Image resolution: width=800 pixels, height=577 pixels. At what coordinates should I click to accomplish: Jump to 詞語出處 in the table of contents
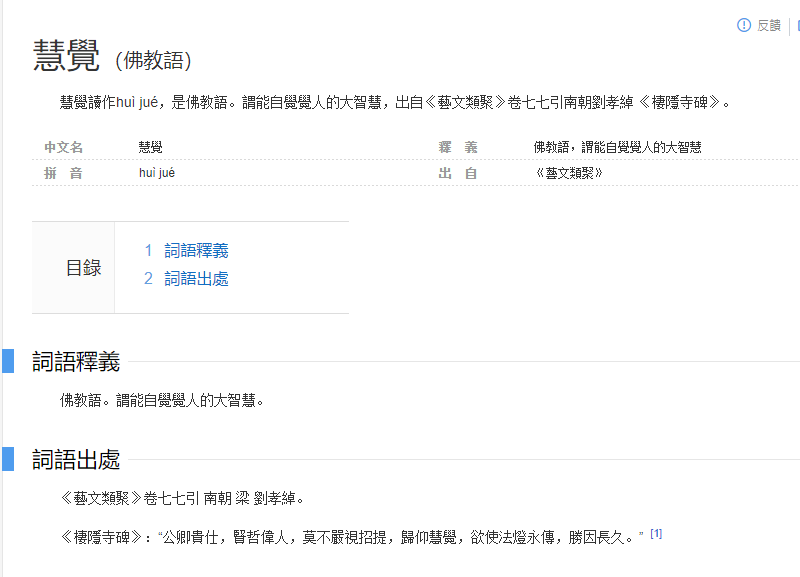196,279
